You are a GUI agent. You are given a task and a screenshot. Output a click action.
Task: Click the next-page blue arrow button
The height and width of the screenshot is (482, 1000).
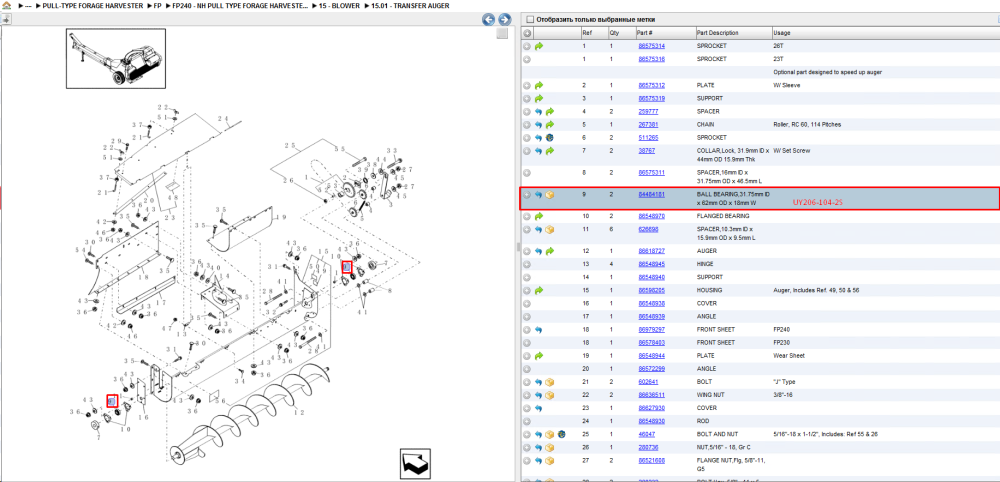[504, 20]
